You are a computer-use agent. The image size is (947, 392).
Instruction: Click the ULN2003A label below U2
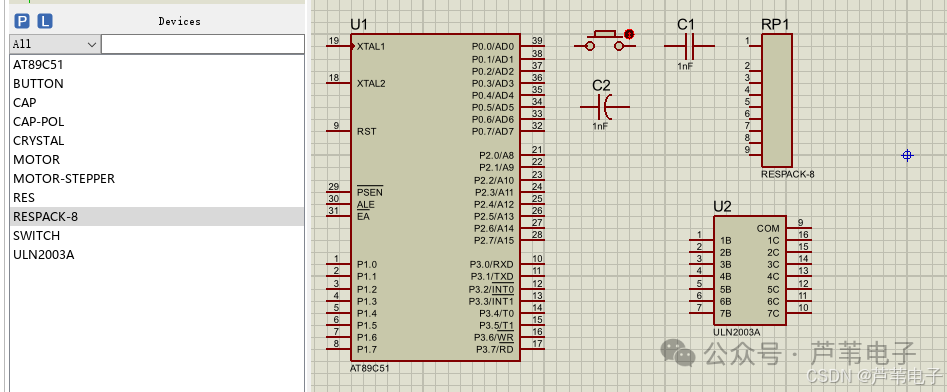point(736,332)
